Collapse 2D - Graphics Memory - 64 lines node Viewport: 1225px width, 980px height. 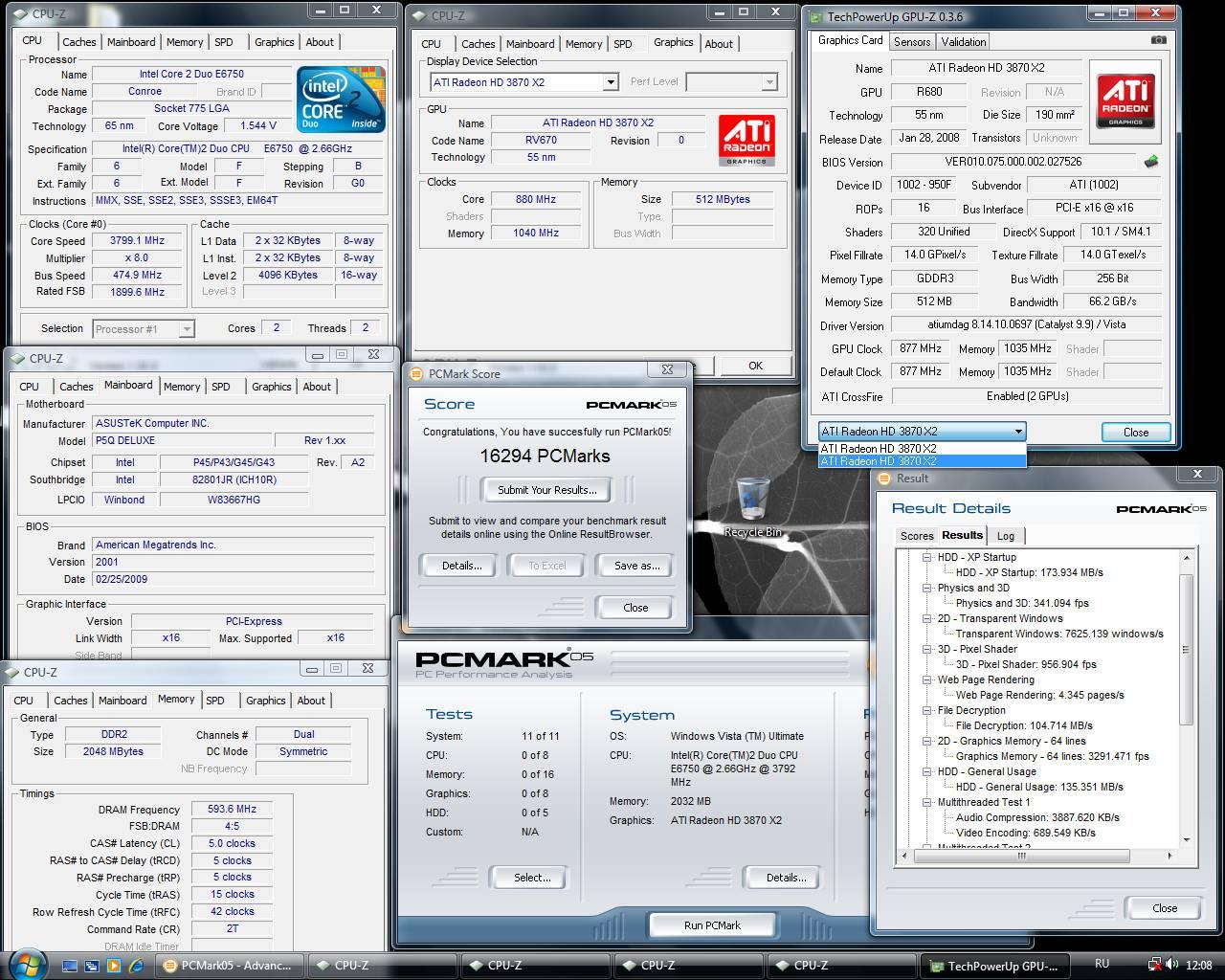(x=926, y=741)
